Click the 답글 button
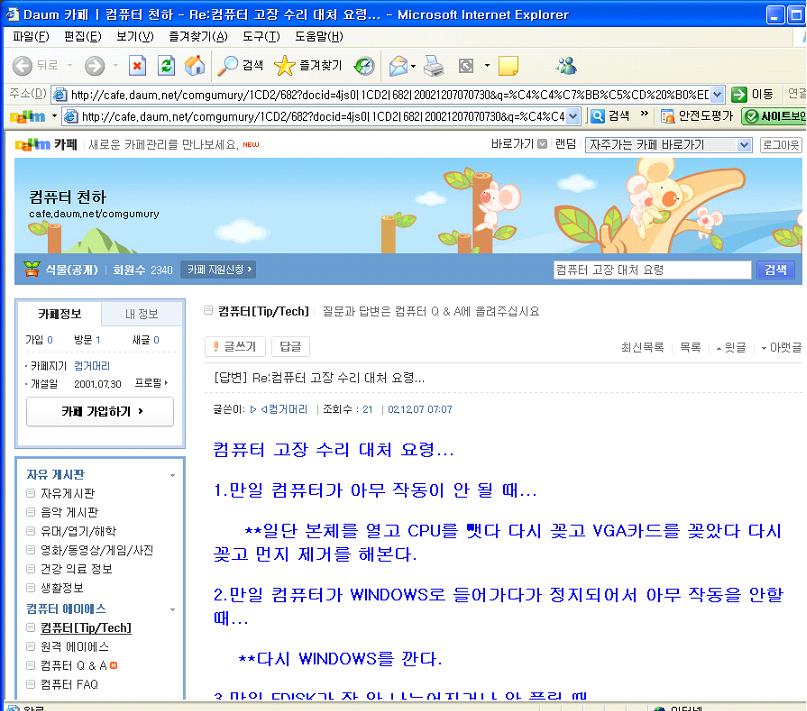This screenshot has height=711, width=807. click(290, 346)
